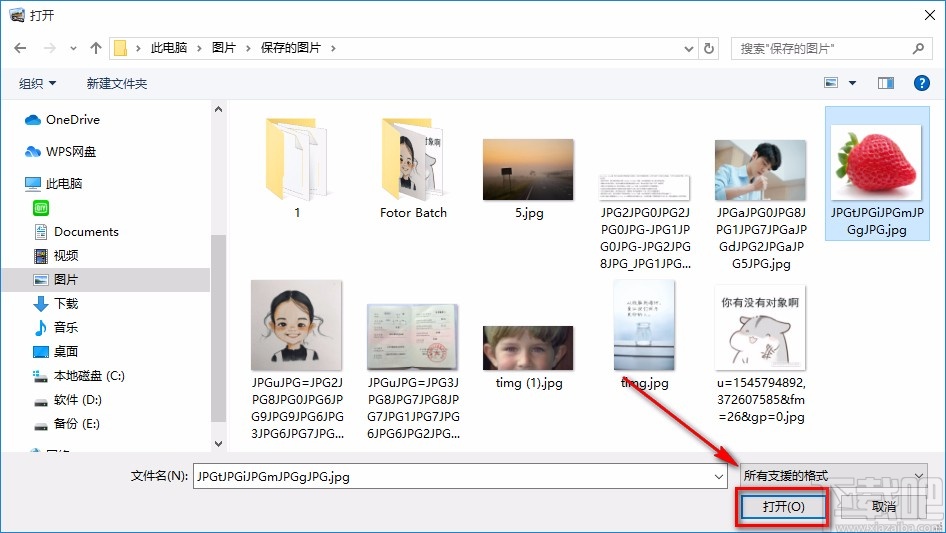
Task: Expand chevron after 此电脑 breadcrumb
Action: pyautogui.click(x=199, y=48)
